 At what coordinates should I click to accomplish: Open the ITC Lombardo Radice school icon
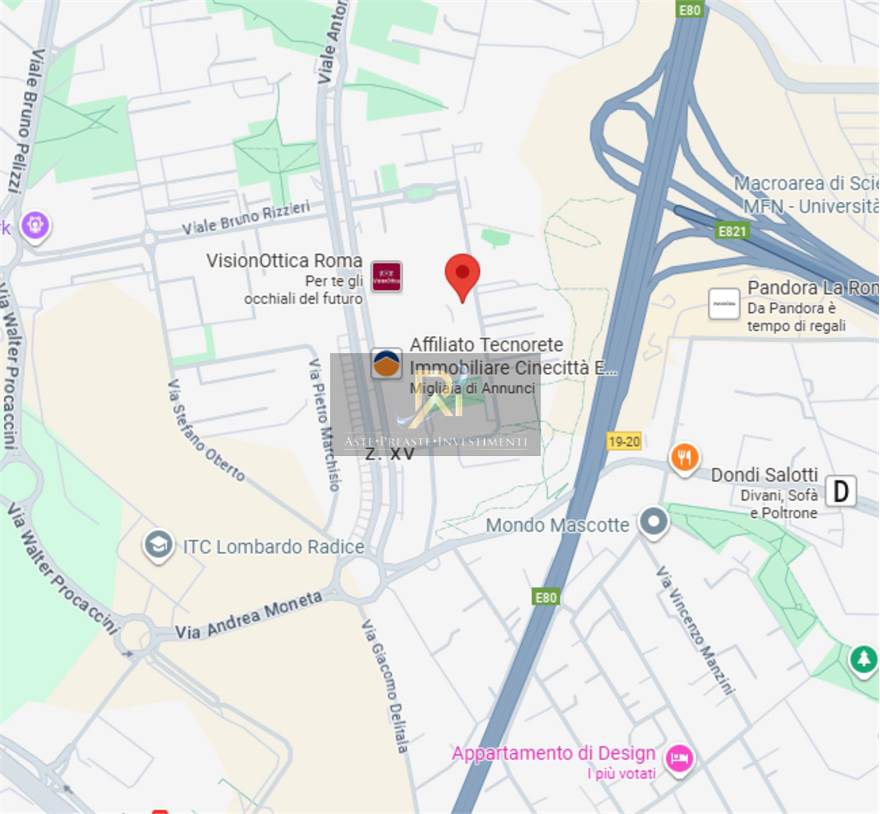[x=158, y=546]
